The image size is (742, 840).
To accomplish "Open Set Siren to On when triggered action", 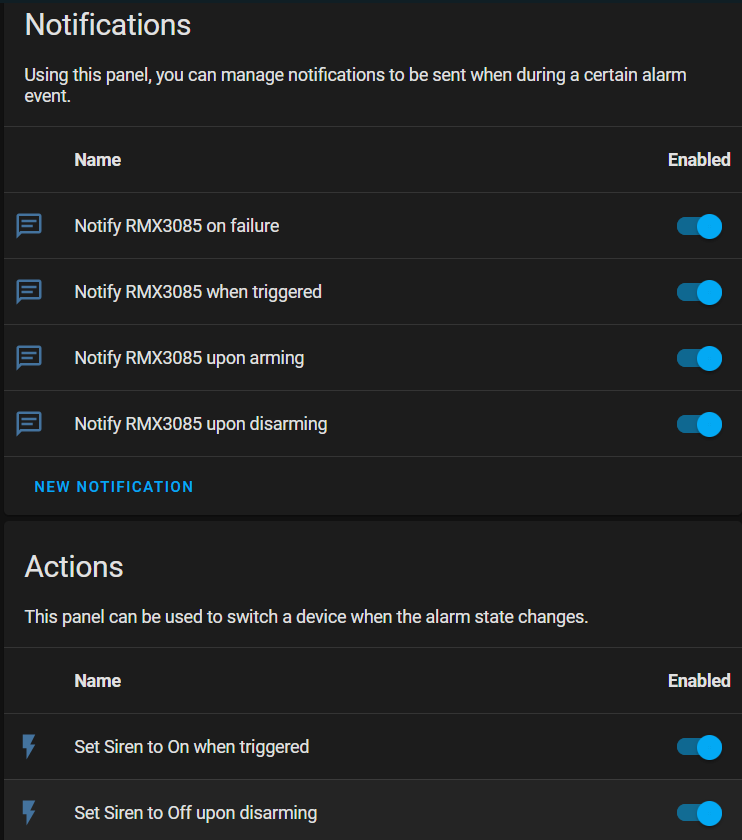I will 372,746.
